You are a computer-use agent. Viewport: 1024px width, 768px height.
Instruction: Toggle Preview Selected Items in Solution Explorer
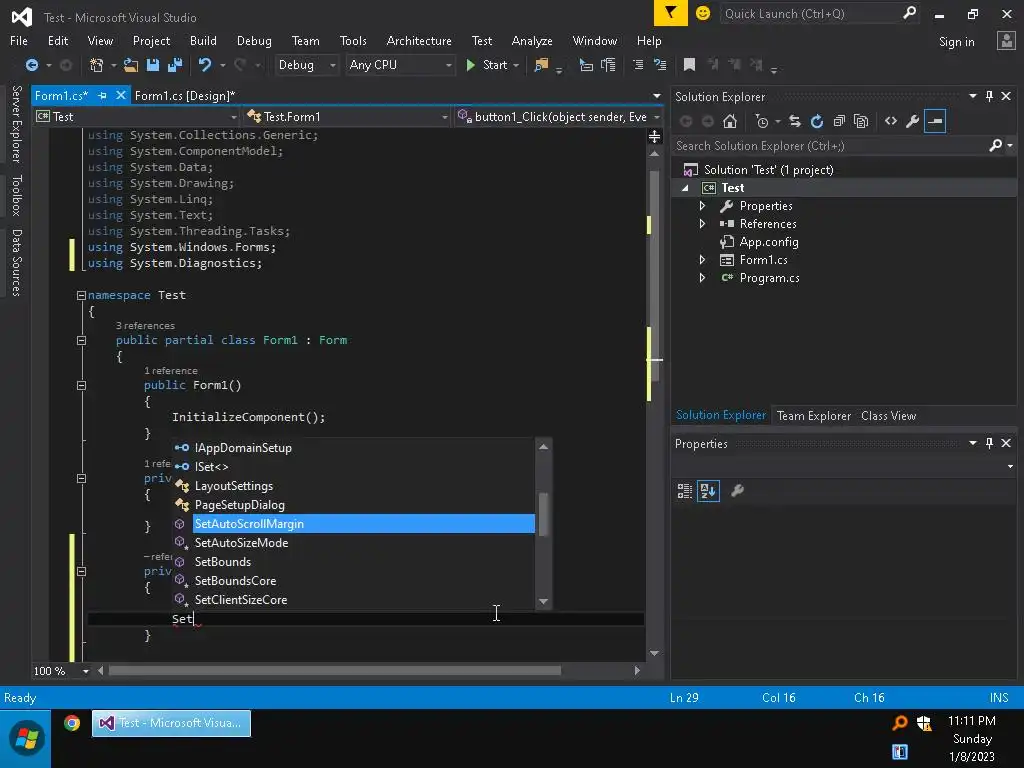click(x=935, y=121)
